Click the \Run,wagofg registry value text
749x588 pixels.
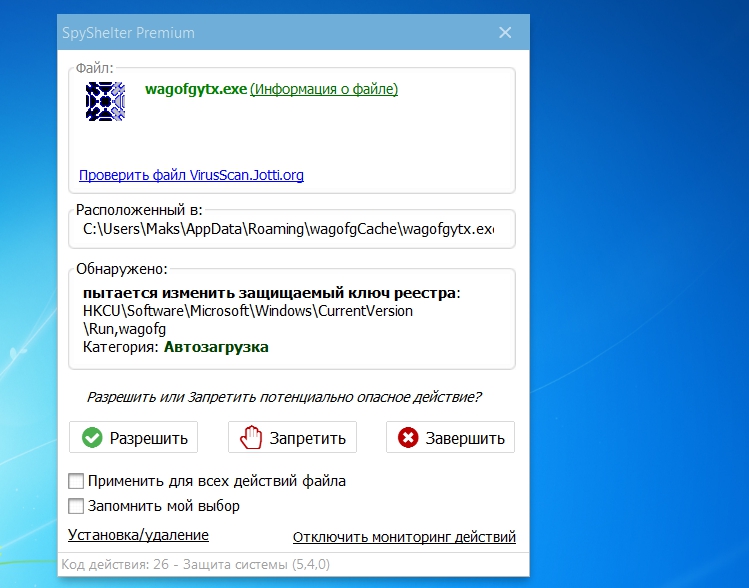point(124,329)
